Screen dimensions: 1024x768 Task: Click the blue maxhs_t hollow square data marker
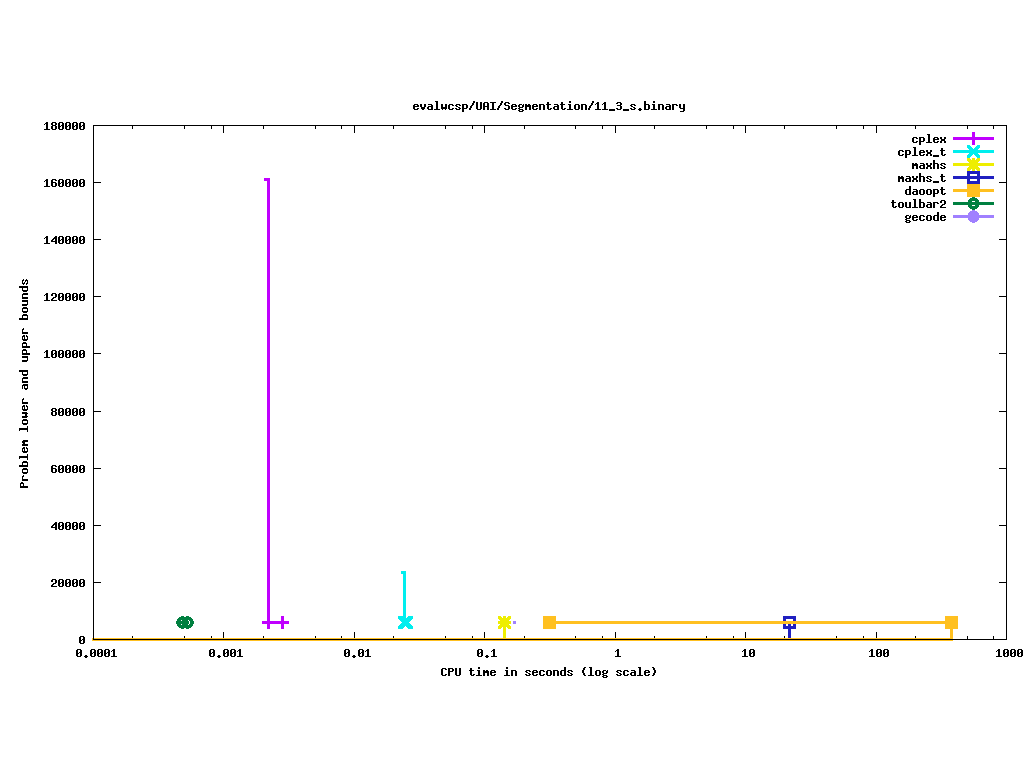(789, 622)
